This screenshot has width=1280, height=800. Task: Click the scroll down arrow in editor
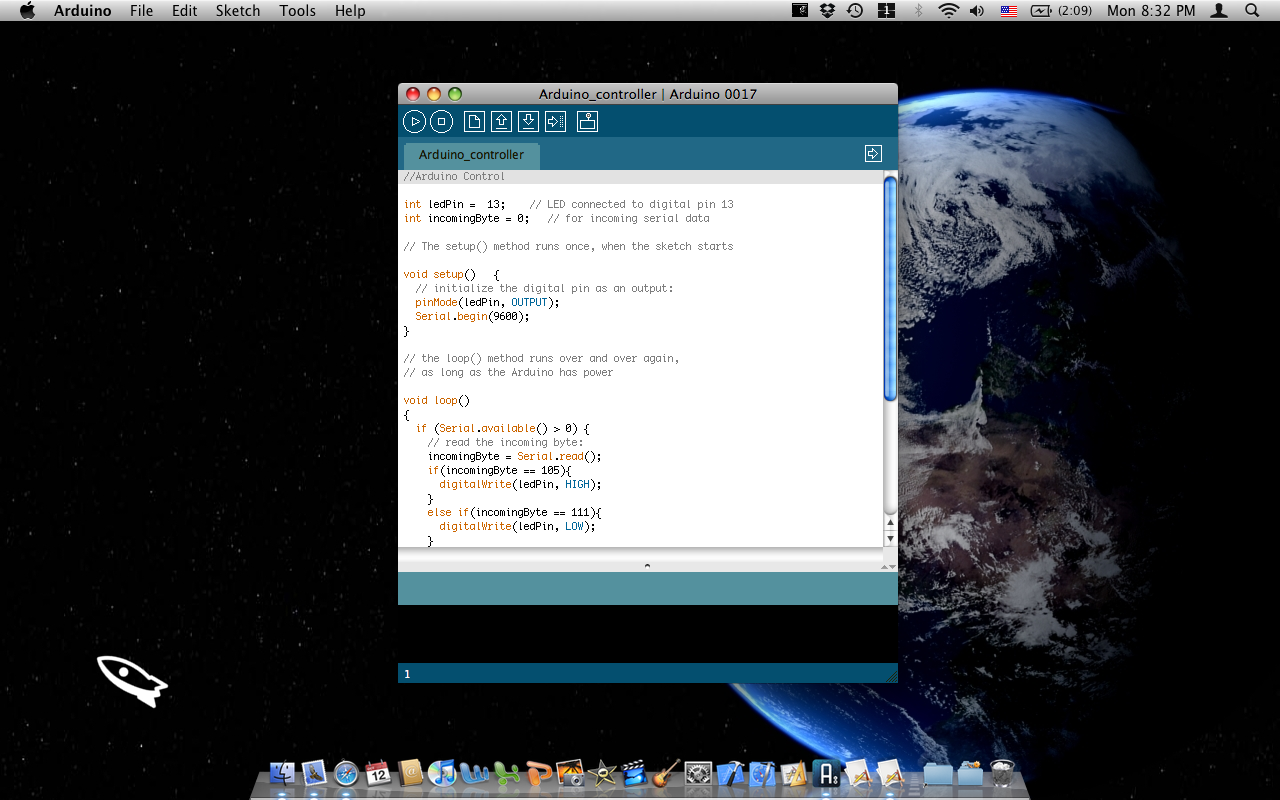(x=890, y=538)
